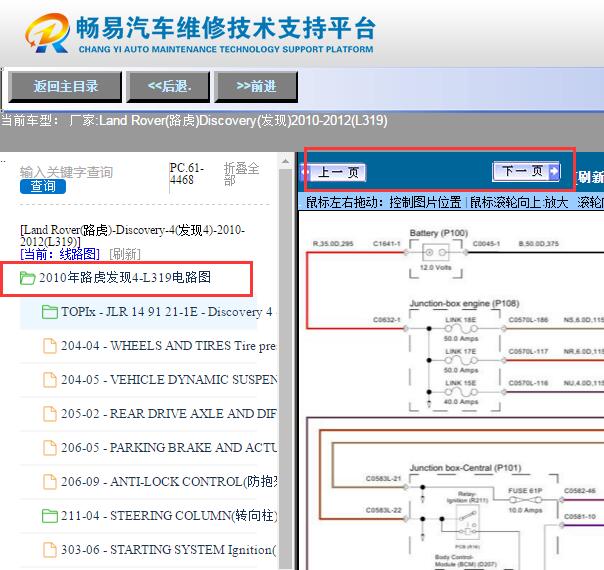Click the LINK 17E fuse symbol
604x570 pixels.
click(x=461, y=360)
